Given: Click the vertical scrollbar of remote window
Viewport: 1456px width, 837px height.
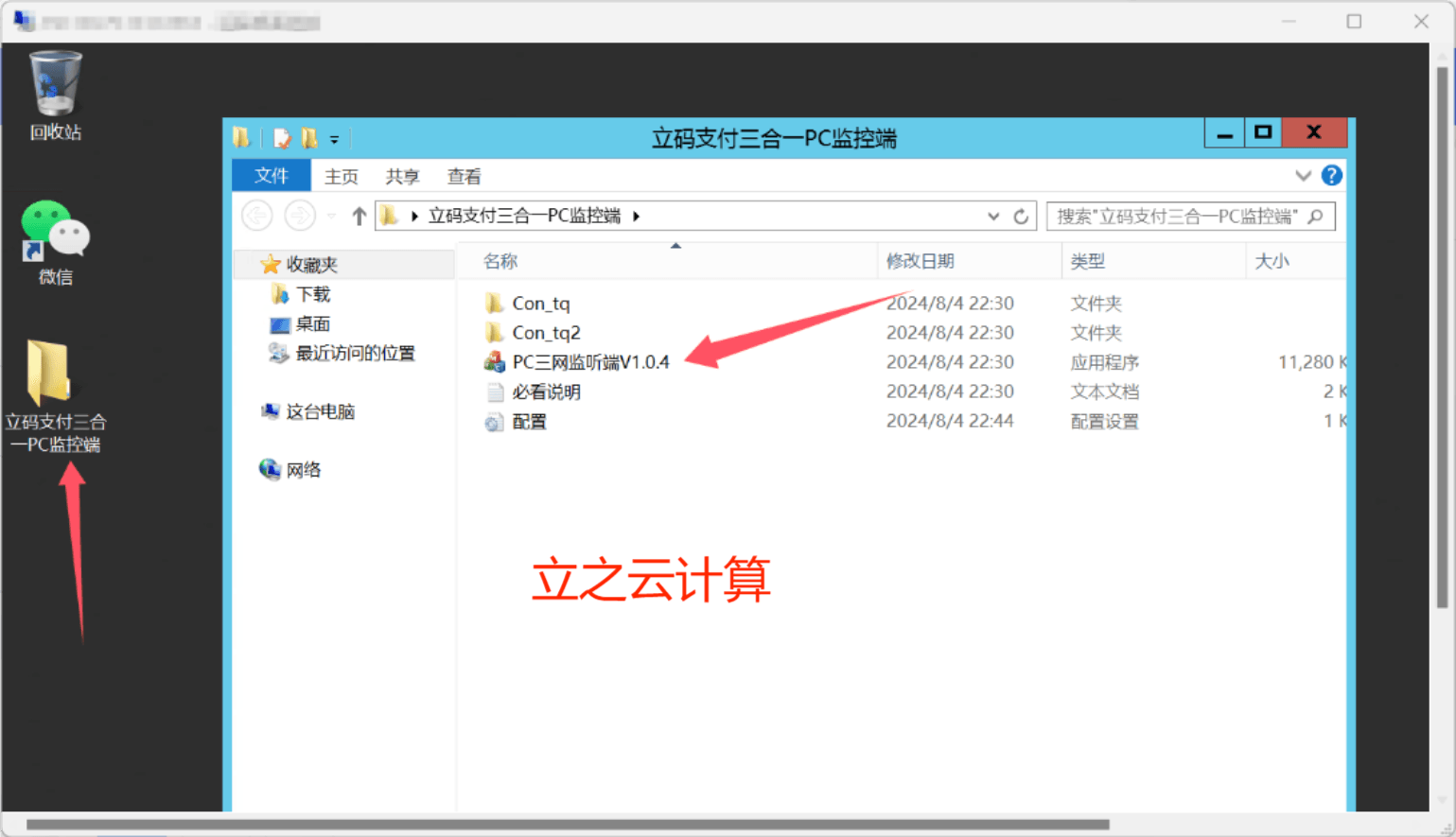Looking at the screenshot, I should (1442, 338).
